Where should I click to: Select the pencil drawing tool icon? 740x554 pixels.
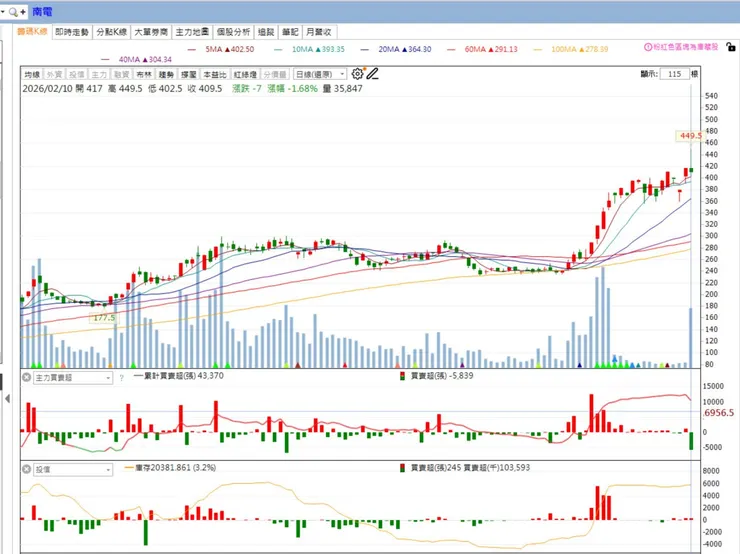pos(372,74)
